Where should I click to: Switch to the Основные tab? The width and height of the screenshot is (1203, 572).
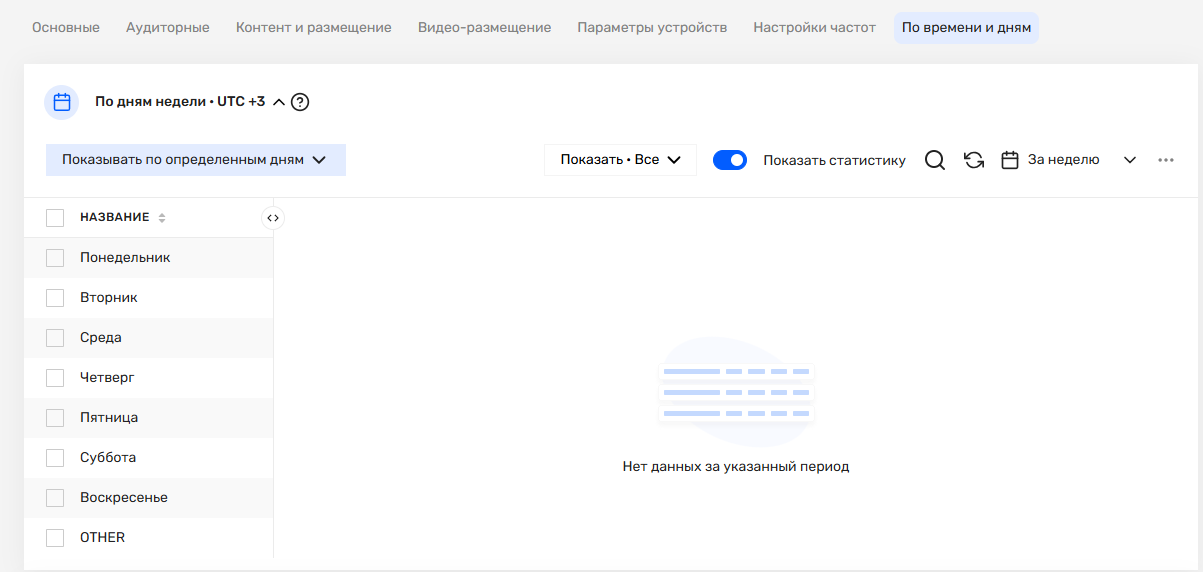click(66, 28)
